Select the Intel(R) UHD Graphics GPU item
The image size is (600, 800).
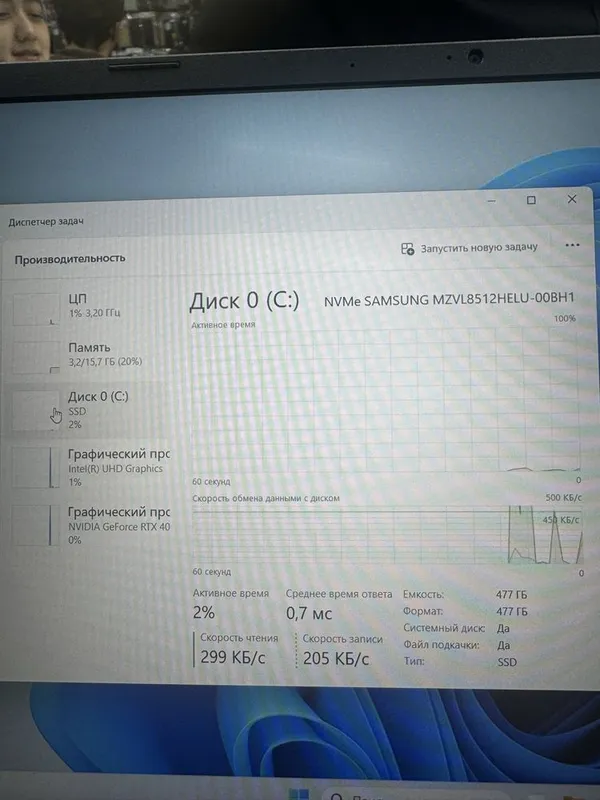89,467
